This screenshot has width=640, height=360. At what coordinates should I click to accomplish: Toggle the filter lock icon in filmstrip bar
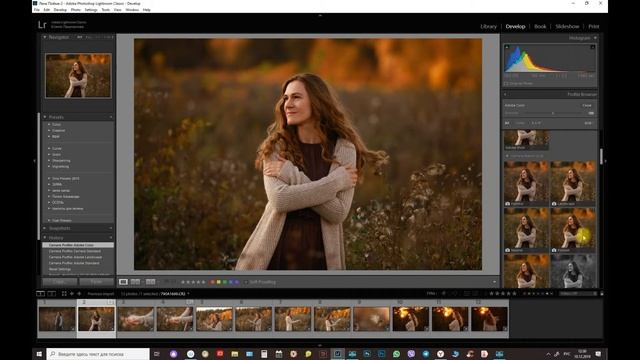tap(602, 293)
